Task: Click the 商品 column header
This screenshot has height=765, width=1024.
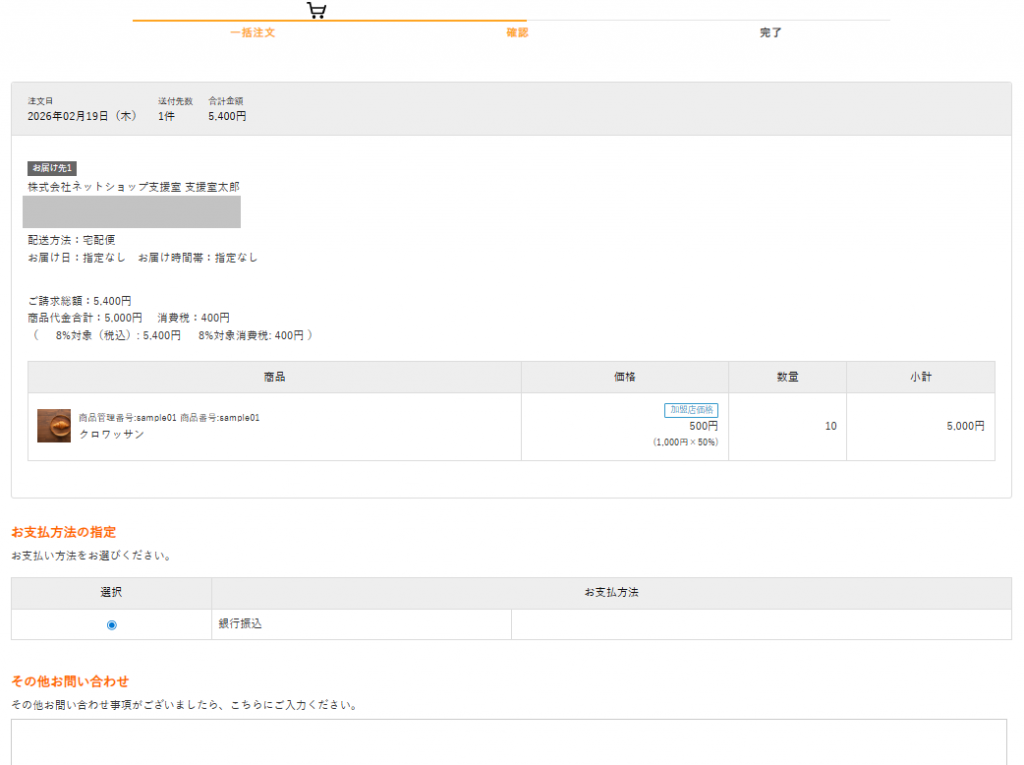Action: [x=274, y=377]
